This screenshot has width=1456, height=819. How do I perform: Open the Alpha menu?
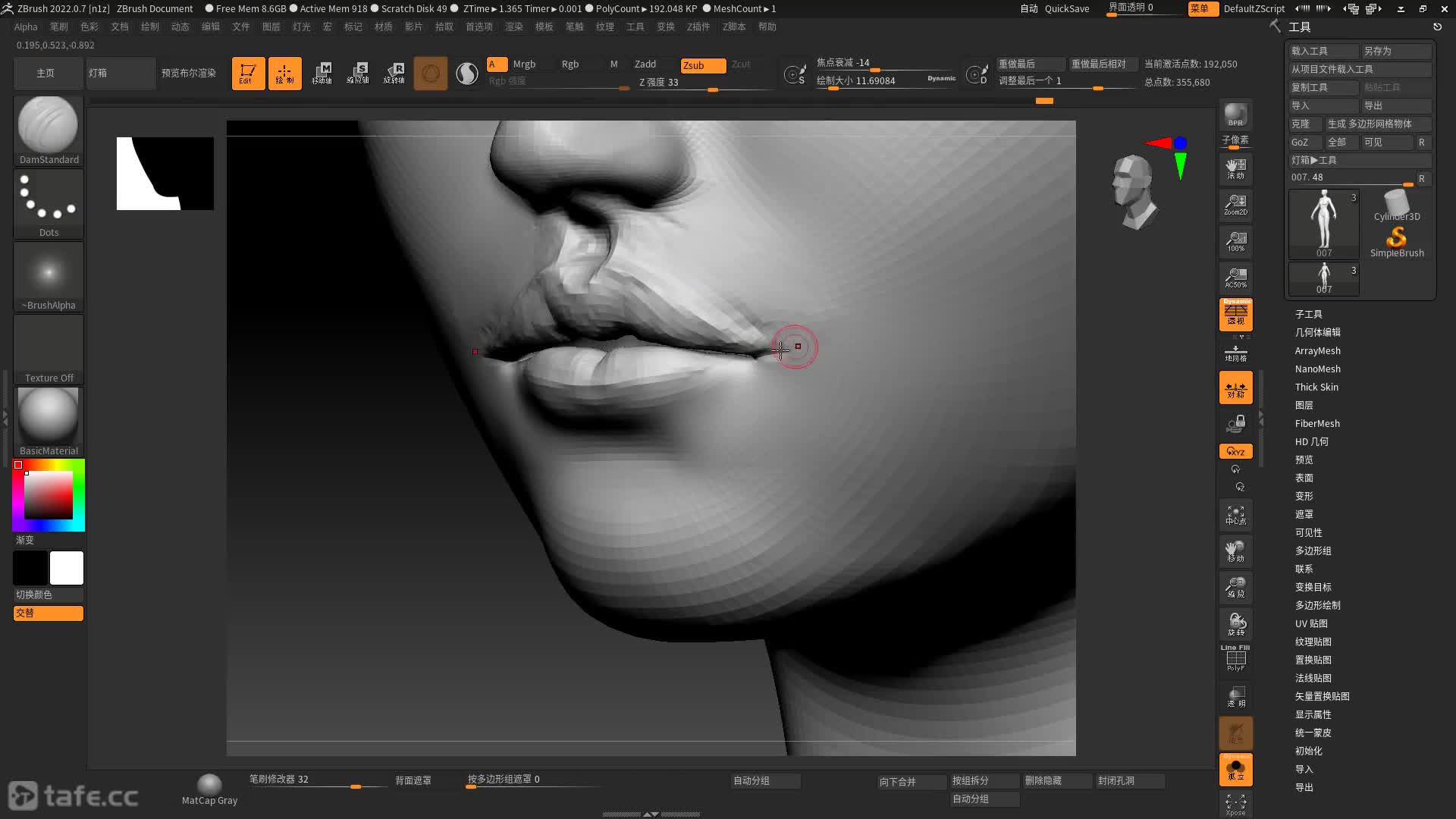(26, 27)
